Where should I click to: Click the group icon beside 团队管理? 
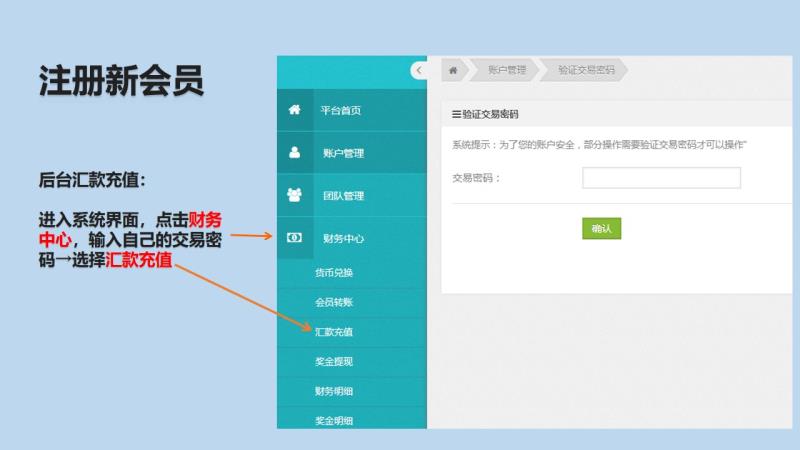294,195
